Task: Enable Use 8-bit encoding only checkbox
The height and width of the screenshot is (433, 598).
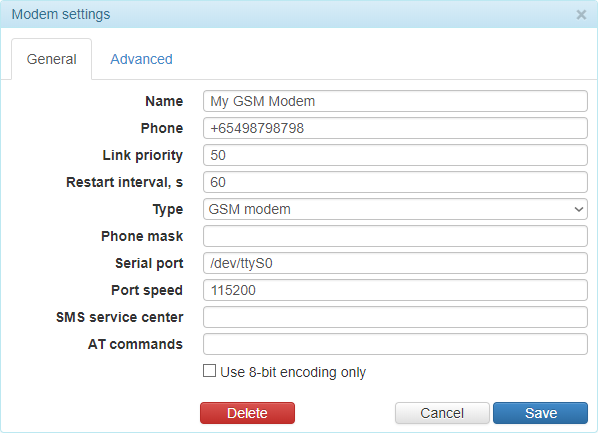Action: 209,371
